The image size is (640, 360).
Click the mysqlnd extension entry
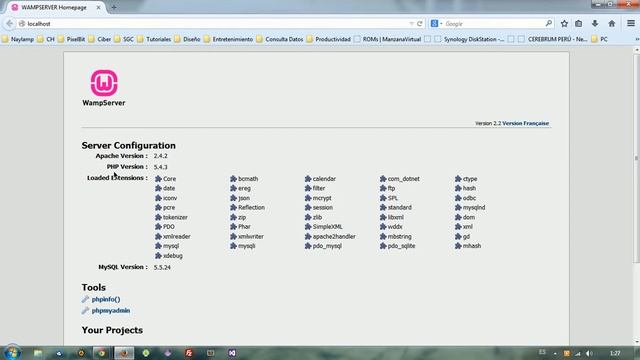(470, 207)
